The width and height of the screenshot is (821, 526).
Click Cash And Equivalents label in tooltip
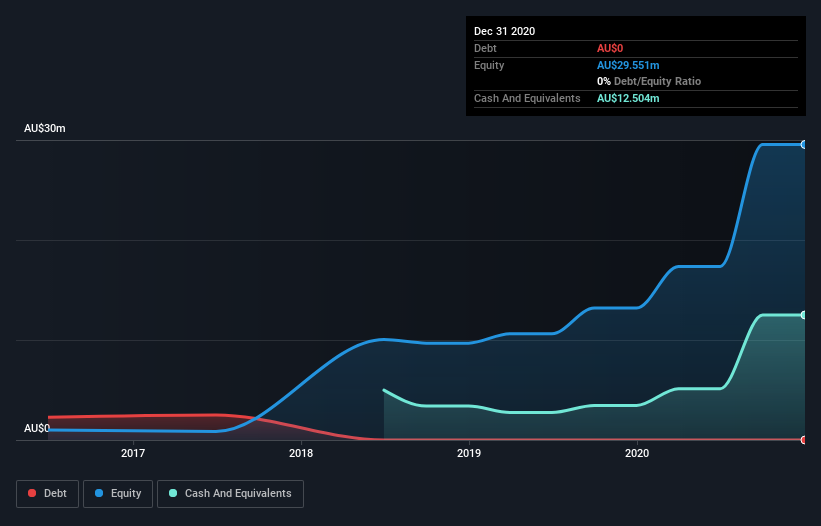527,98
